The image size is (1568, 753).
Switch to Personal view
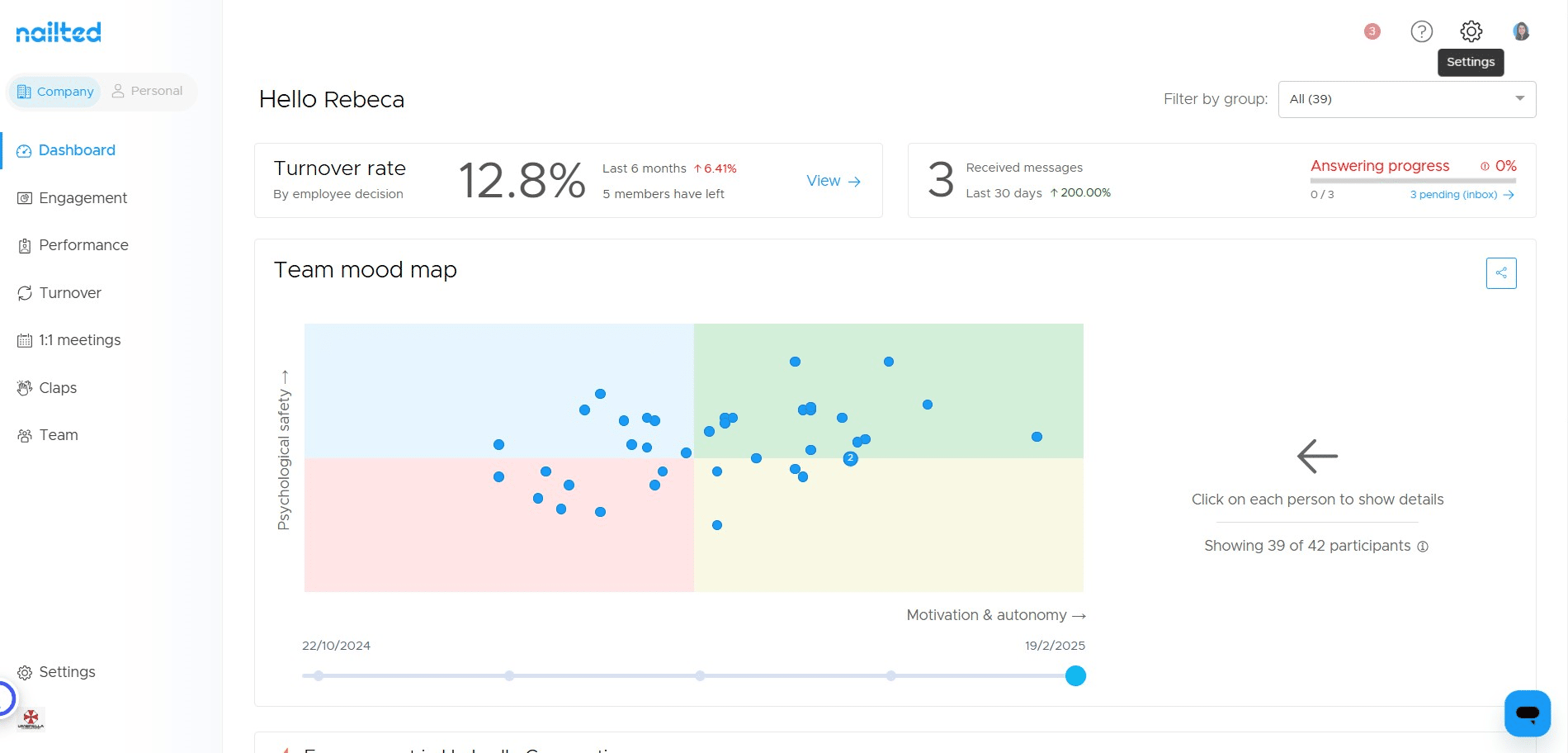tap(147, 91)
